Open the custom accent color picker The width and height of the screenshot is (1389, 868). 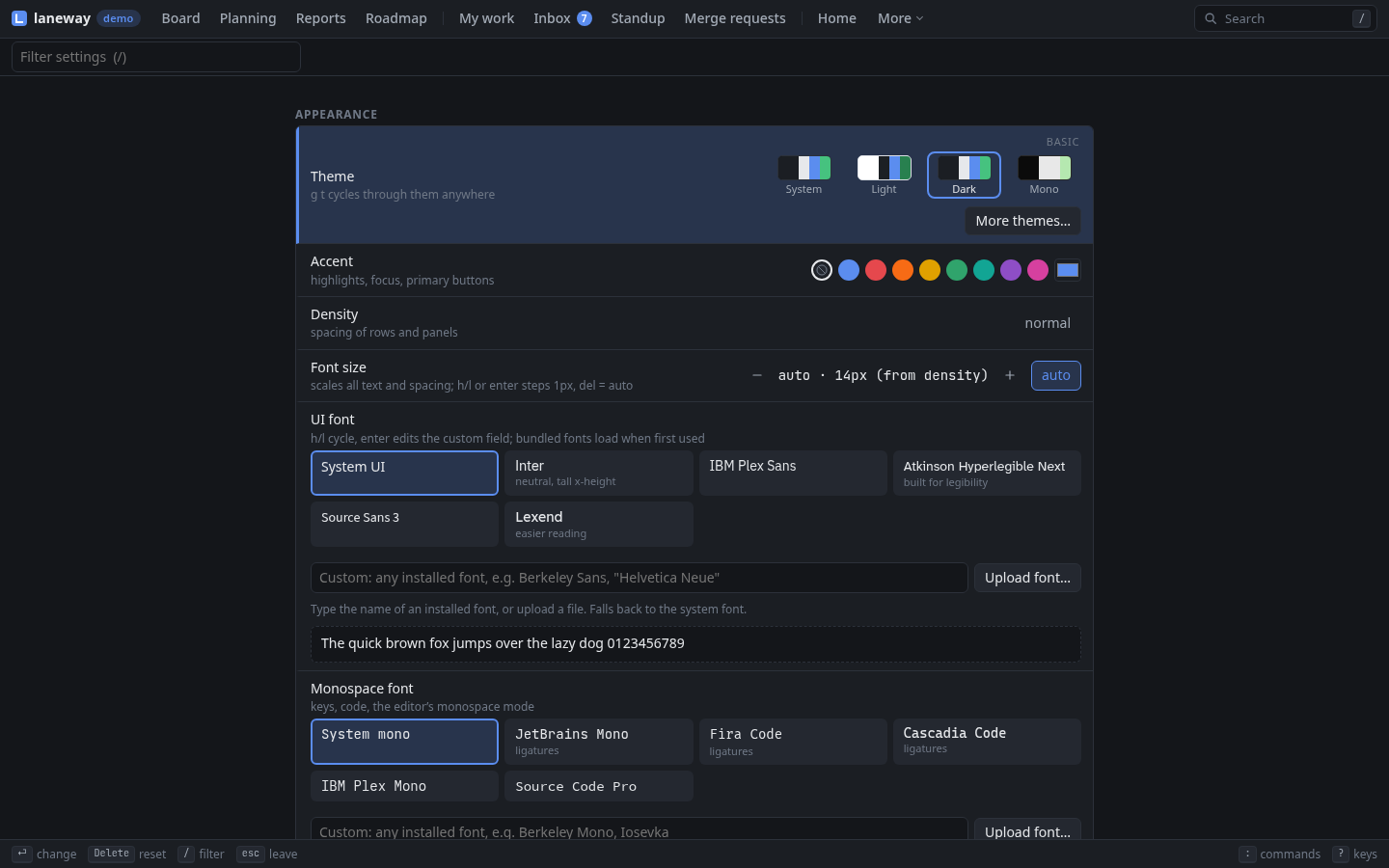(x=1068, y=270)
